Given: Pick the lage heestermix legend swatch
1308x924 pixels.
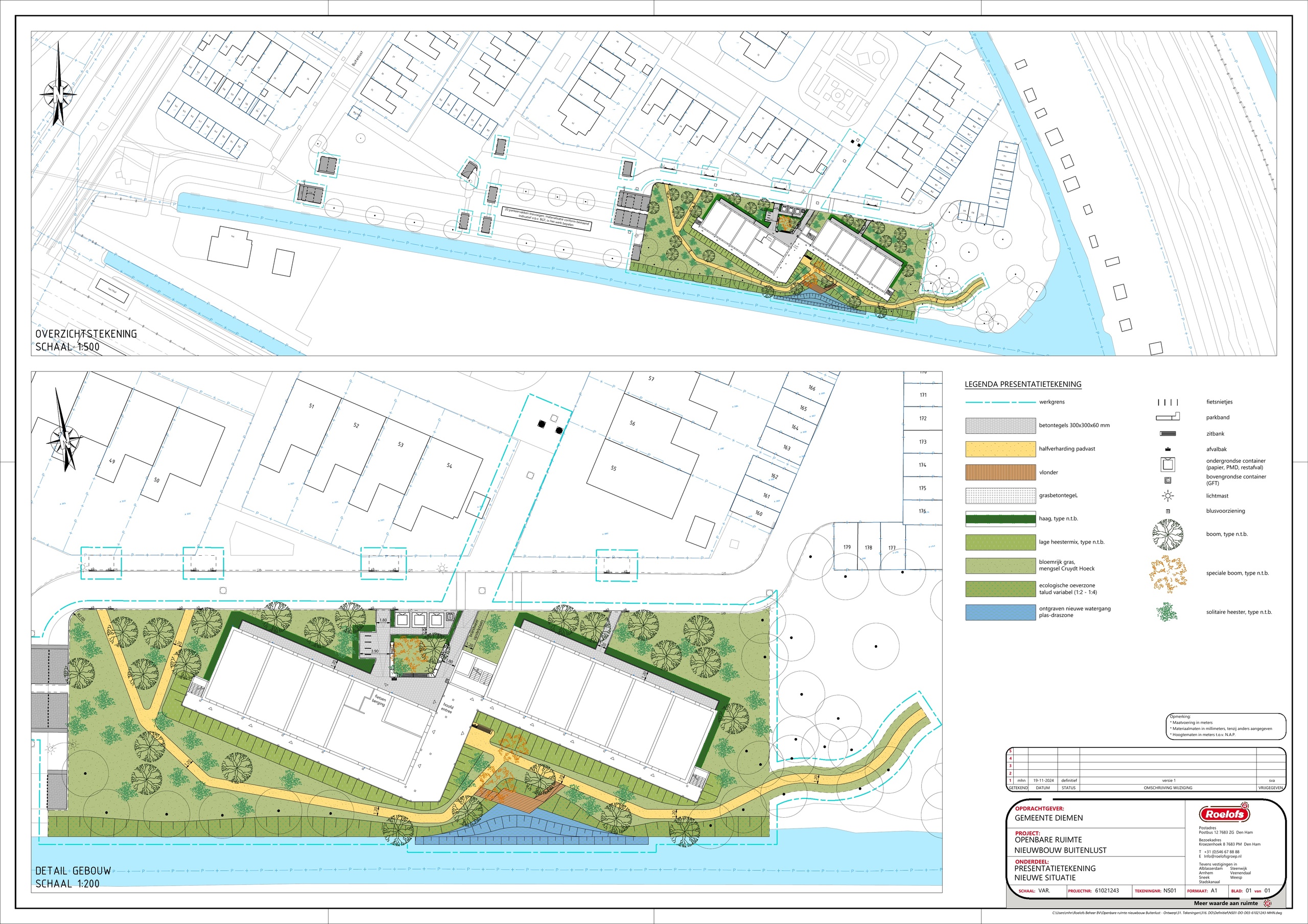Looking at the screenshot, I should pyautogui.click(x=1000, y=542).
